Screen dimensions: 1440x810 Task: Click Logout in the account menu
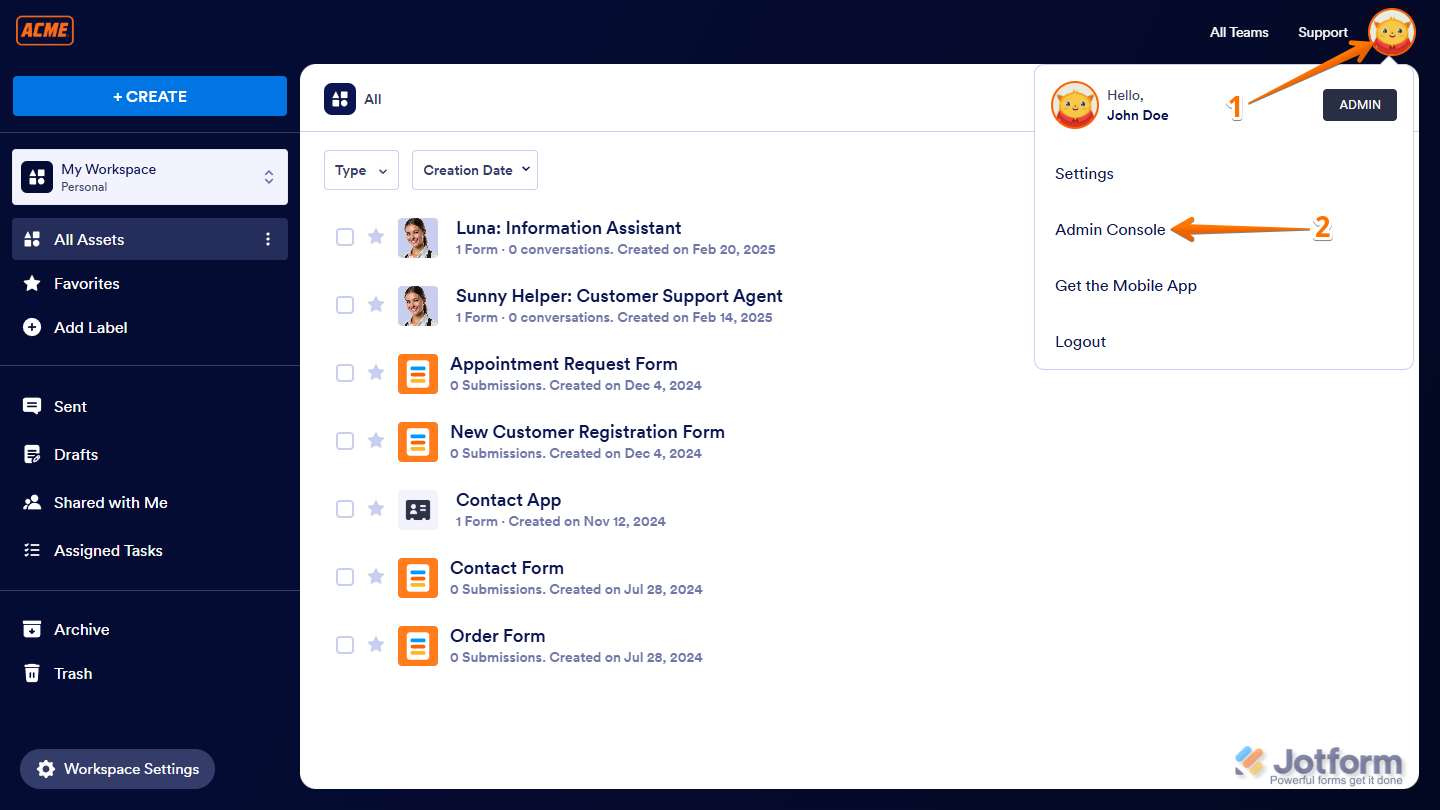point(1080,341)
